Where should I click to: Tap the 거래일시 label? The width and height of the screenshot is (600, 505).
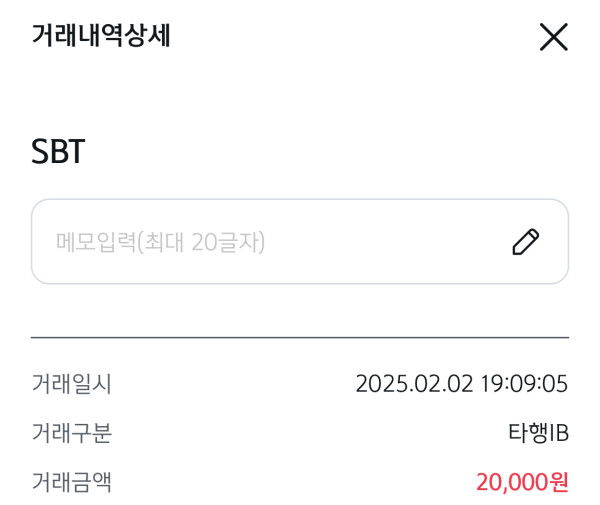(71, 384)
